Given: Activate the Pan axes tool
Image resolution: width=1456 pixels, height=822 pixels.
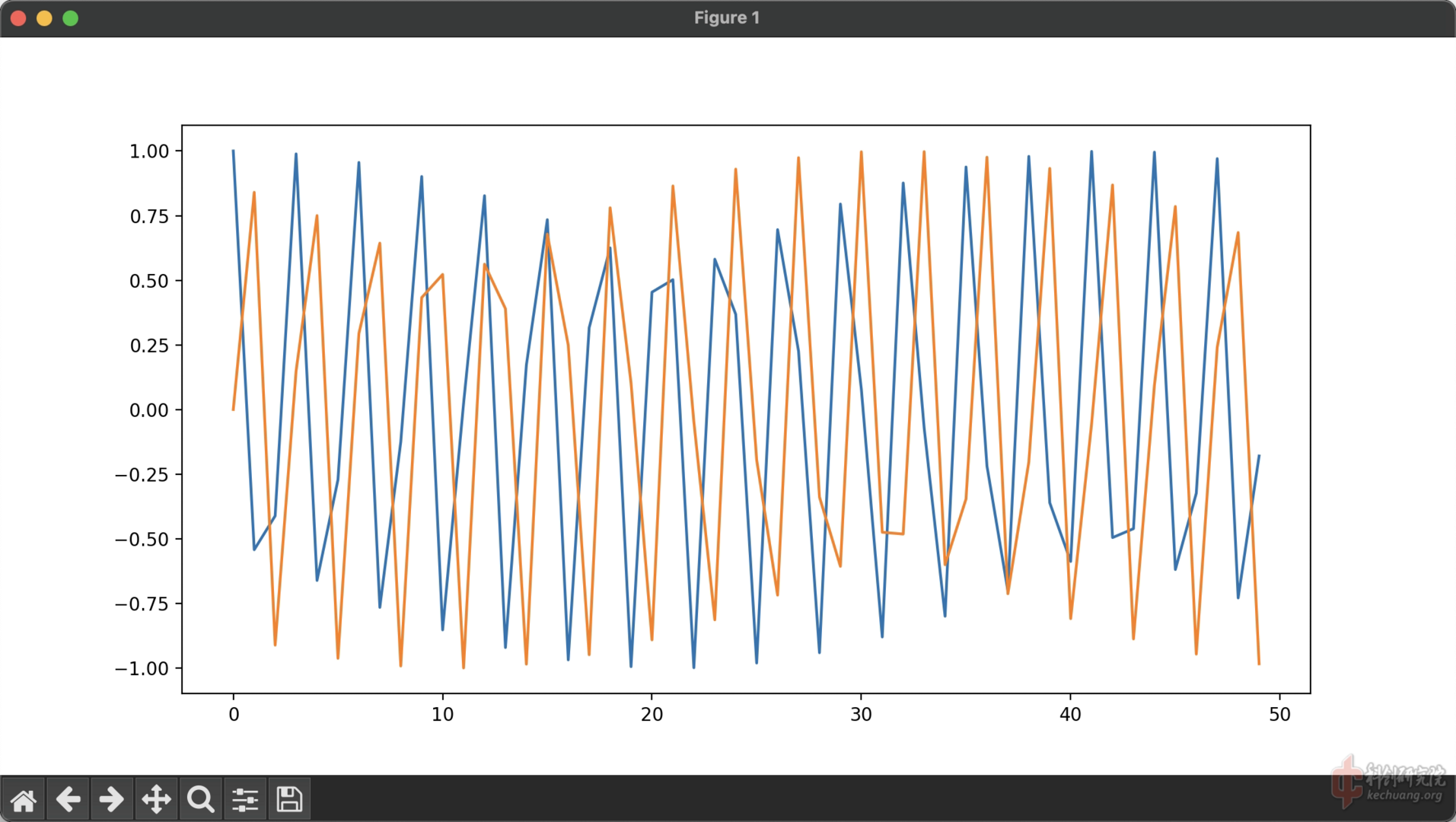Looking at the screenshot, I should click(156, 799).
